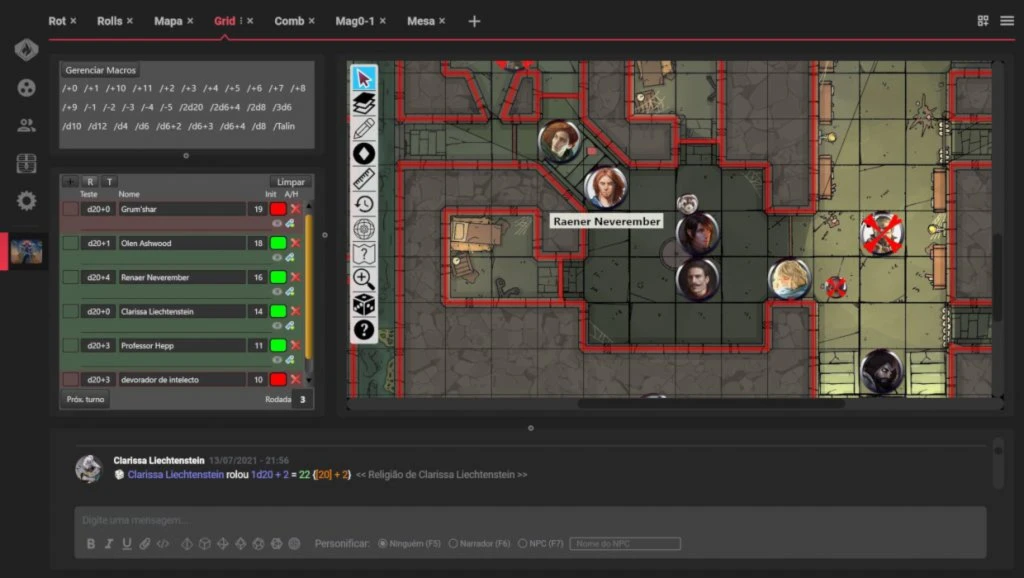Open the chest compendium sidebar icon
This screenshot has height=578, width=1024.
click(x=26, y=163)
